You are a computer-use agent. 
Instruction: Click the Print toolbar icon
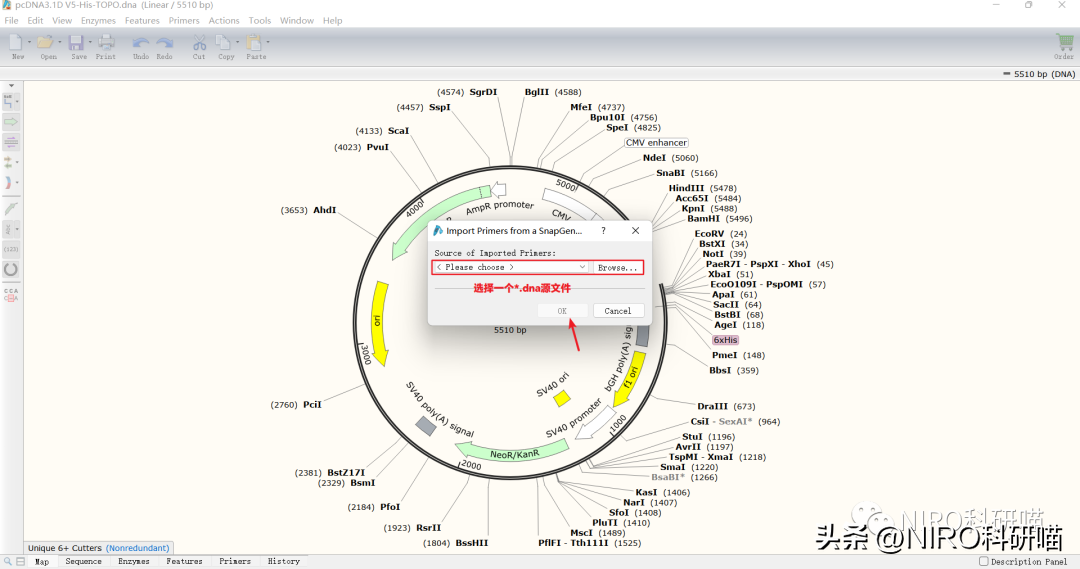point(106,43)
